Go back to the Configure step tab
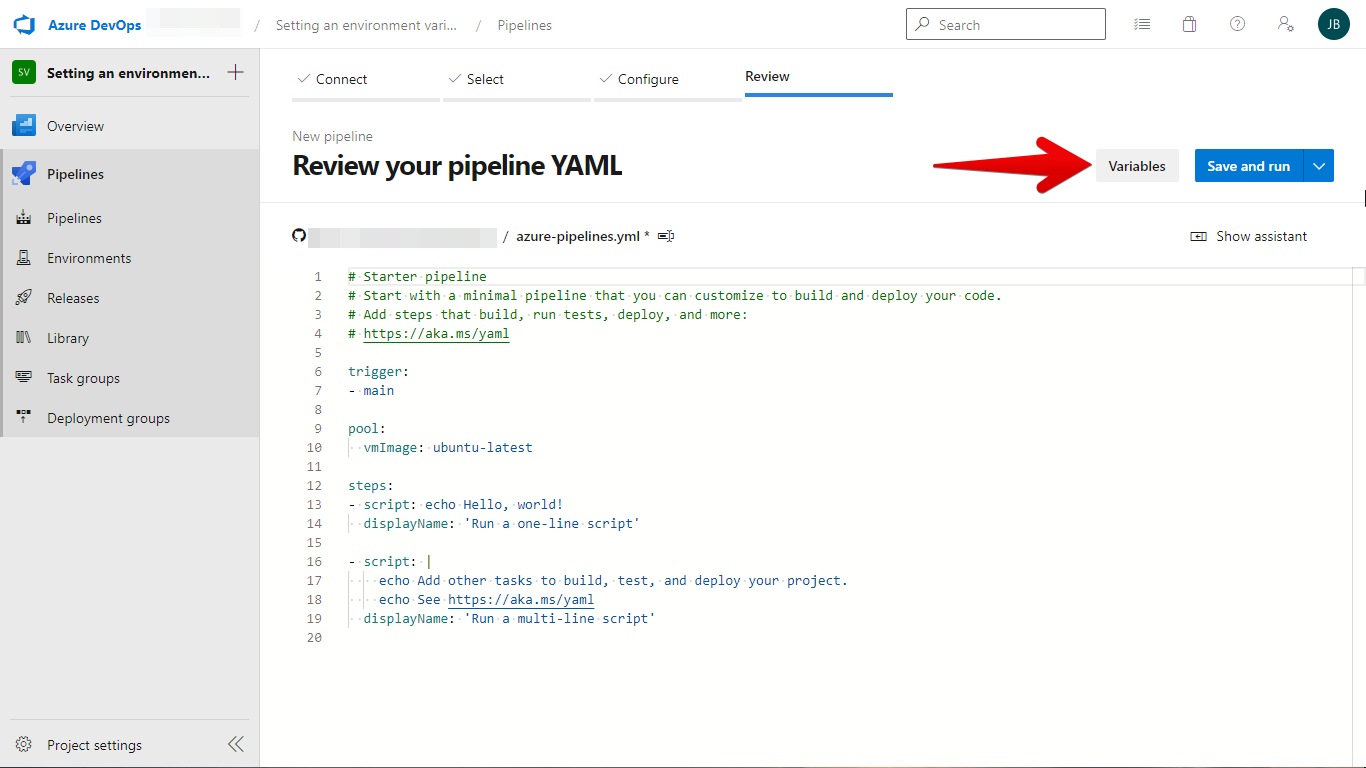The image size is (1366, 768). (x=648, y=79)
